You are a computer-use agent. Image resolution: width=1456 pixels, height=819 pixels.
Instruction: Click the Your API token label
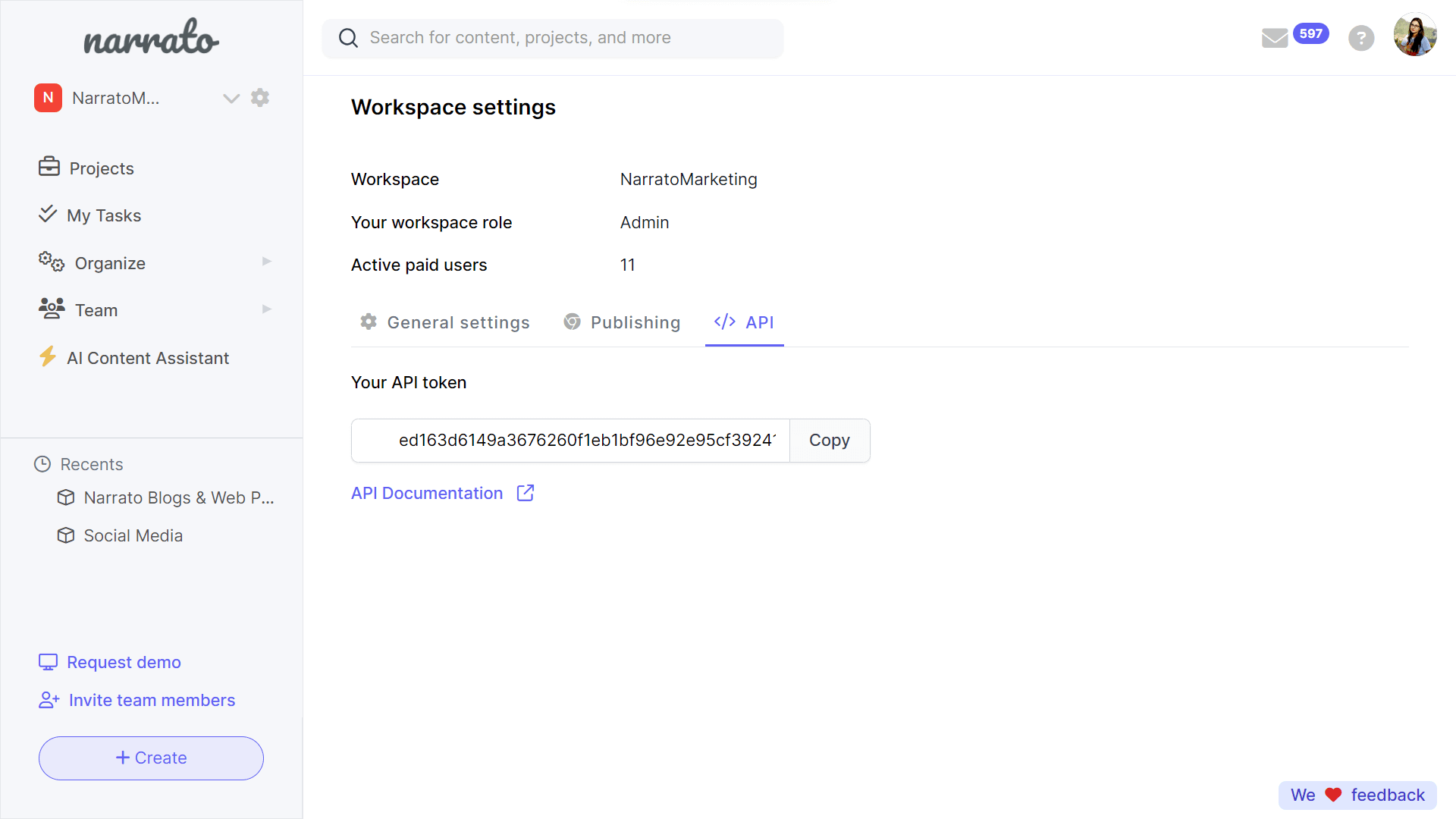pos(409,382)
